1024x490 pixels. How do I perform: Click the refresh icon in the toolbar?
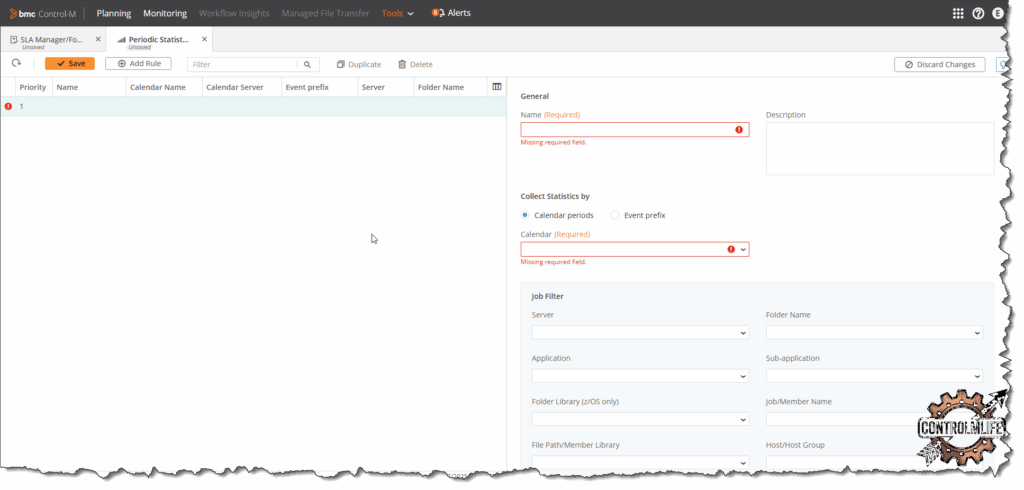16,64
